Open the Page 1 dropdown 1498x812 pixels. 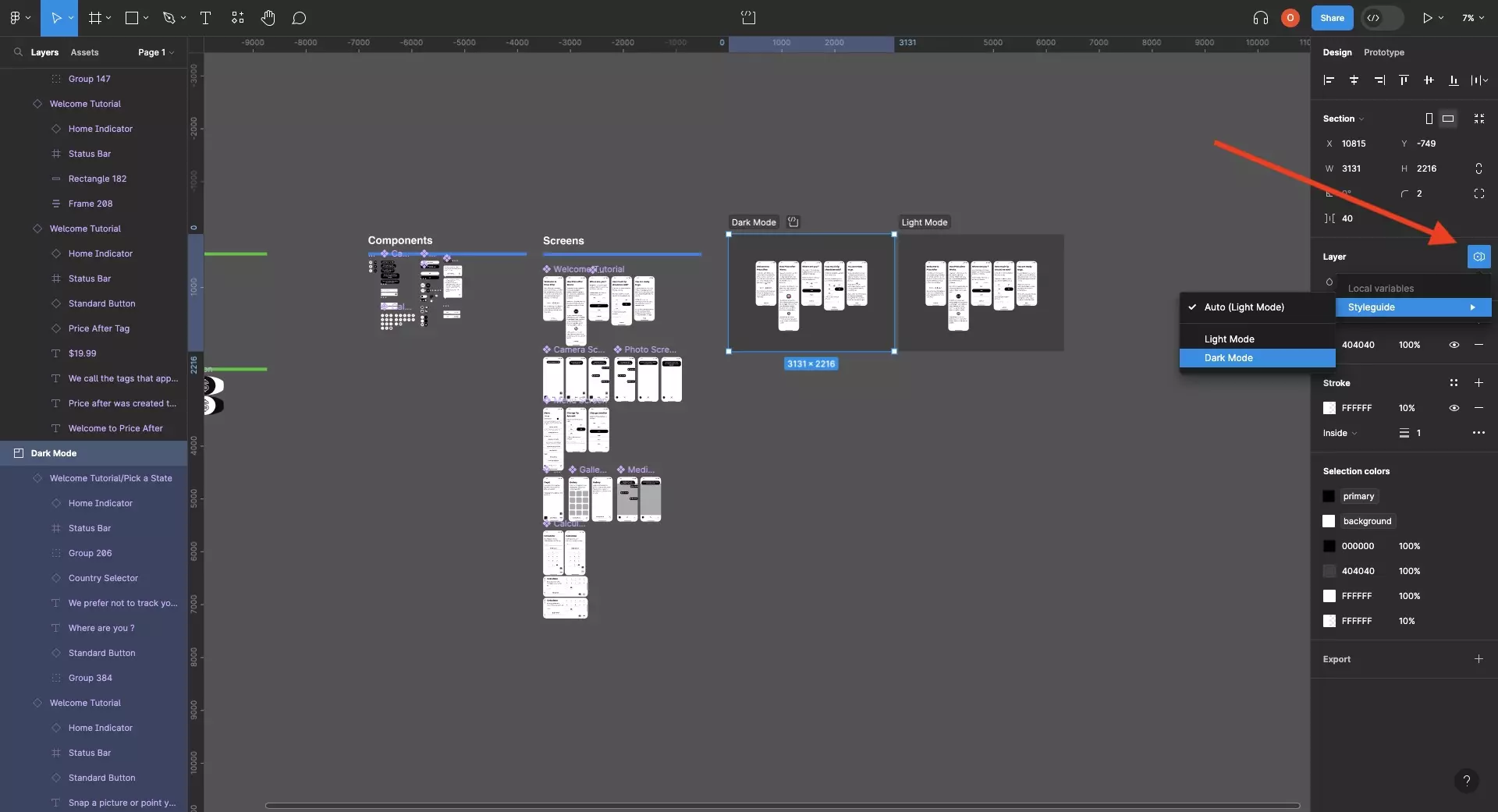point(156,52)
